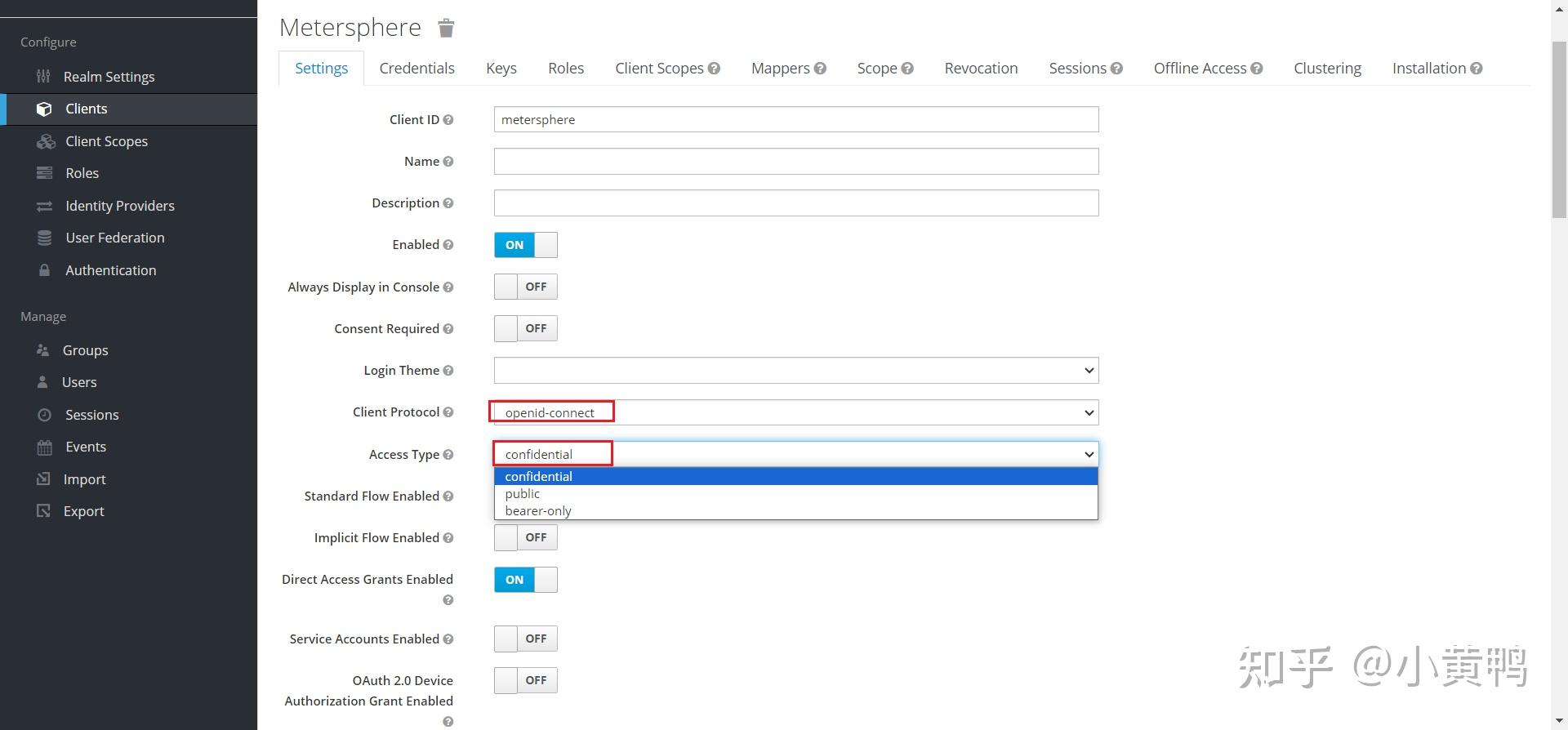Delete the Metersphere client via trash icon
This screenshot has width=1568, height=730.
(446, 28)
